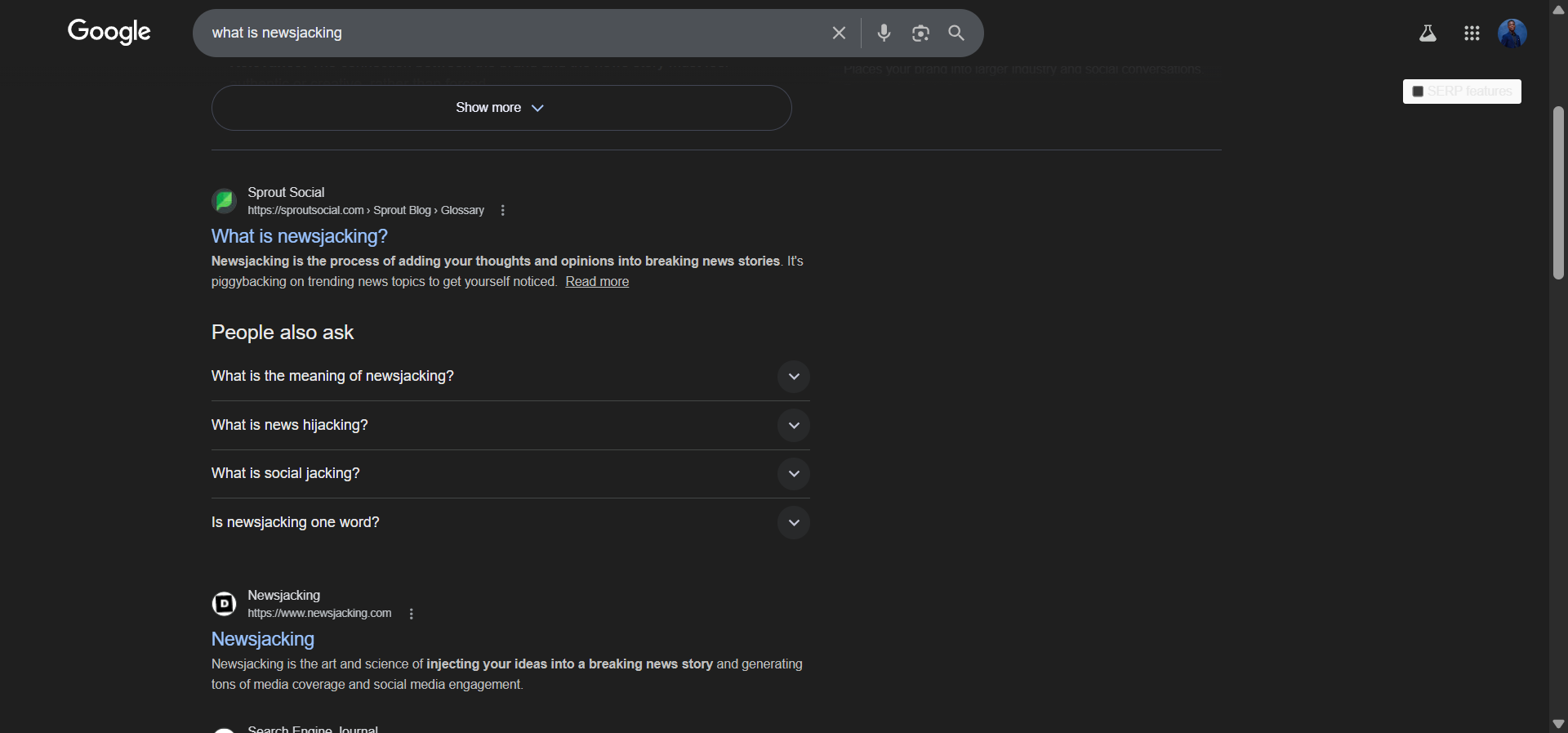The width and height of the screenshot is (1568, 733).
Task: Open the 'What is newsjacking?' result title
Action: pos(299,236)
